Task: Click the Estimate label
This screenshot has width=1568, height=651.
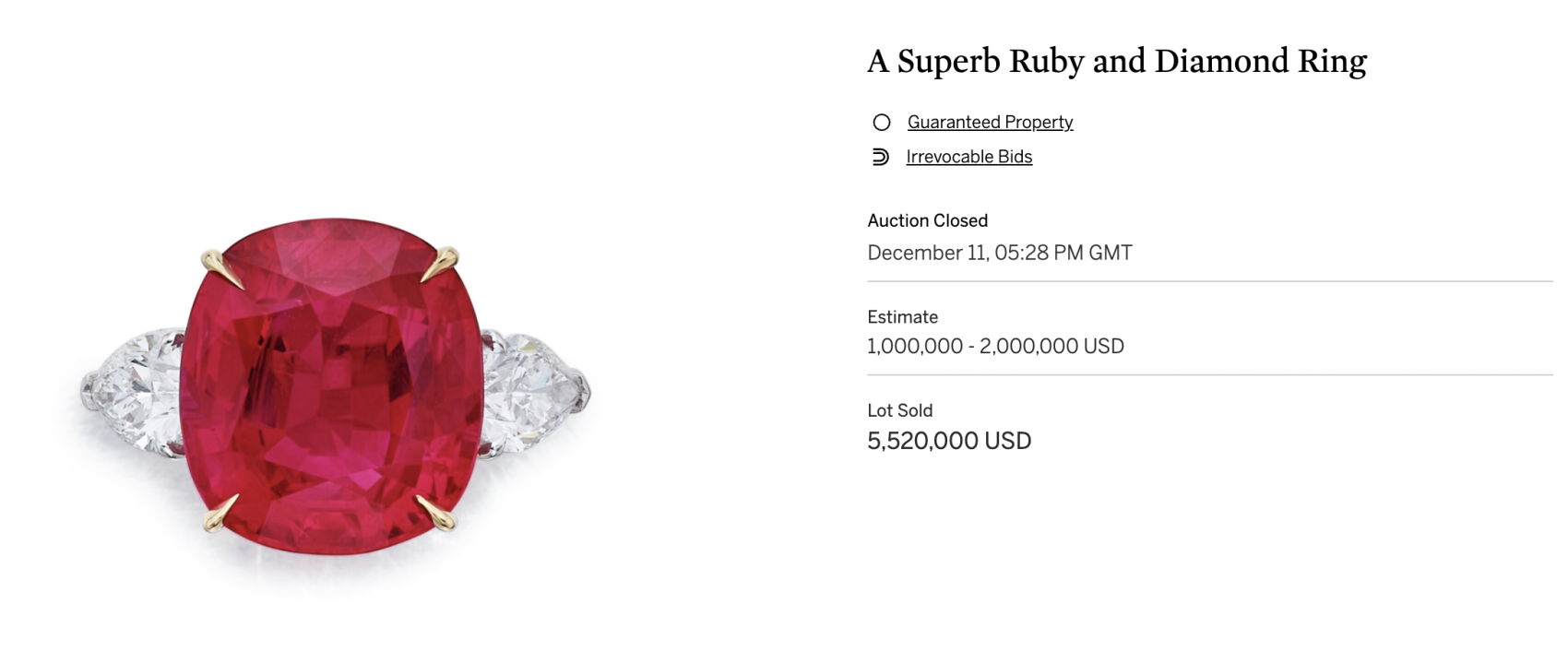Action: point(902,317)
